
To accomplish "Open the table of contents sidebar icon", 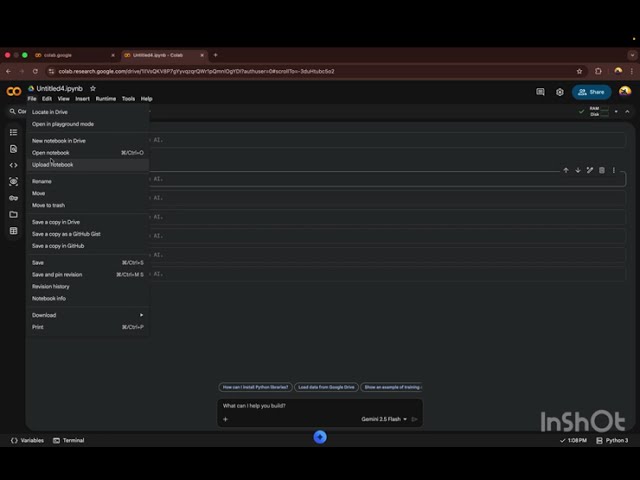I will tap(13, 132).
